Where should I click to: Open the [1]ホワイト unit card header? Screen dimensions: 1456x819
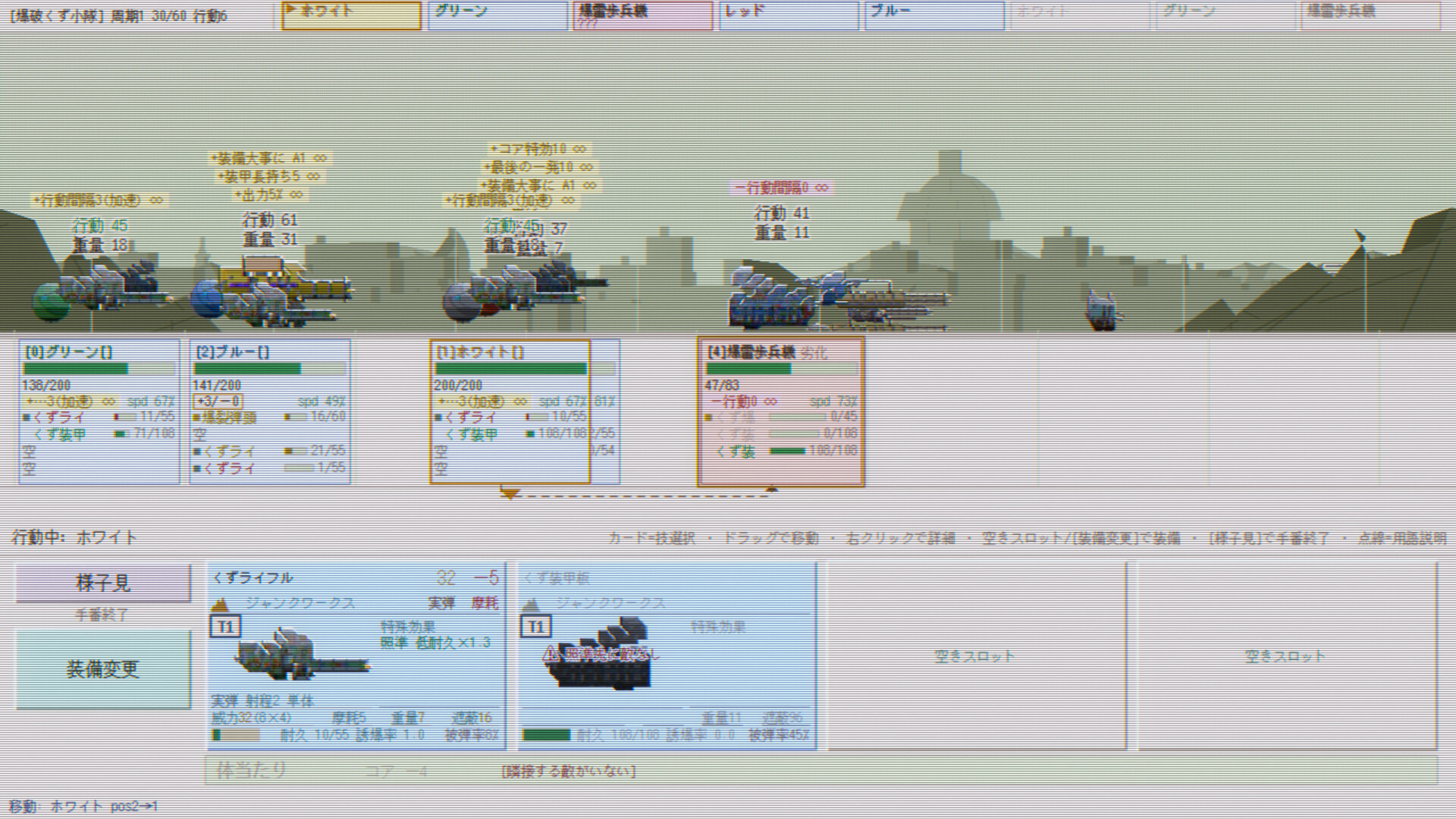point(479,352)
